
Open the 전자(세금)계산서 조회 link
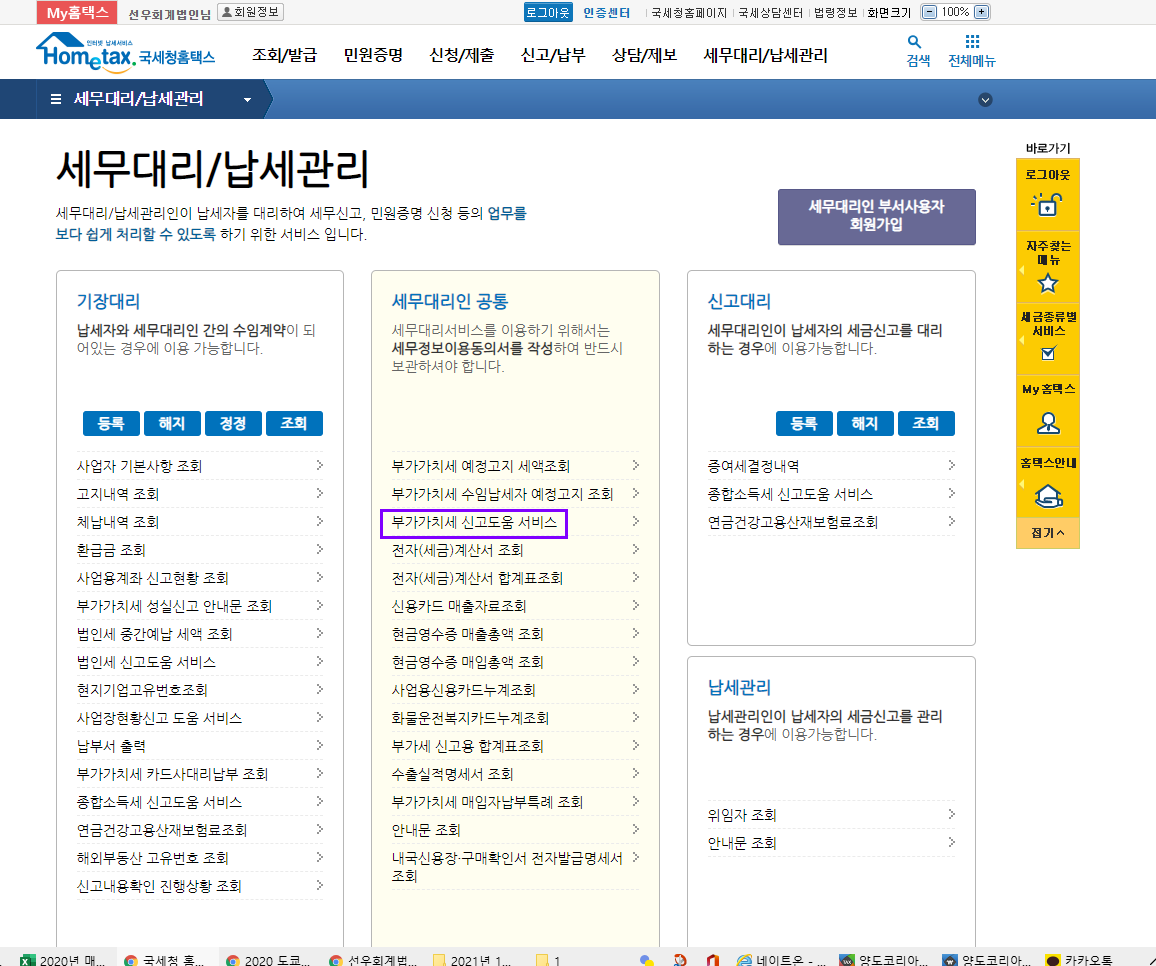[x=457, y=550]
